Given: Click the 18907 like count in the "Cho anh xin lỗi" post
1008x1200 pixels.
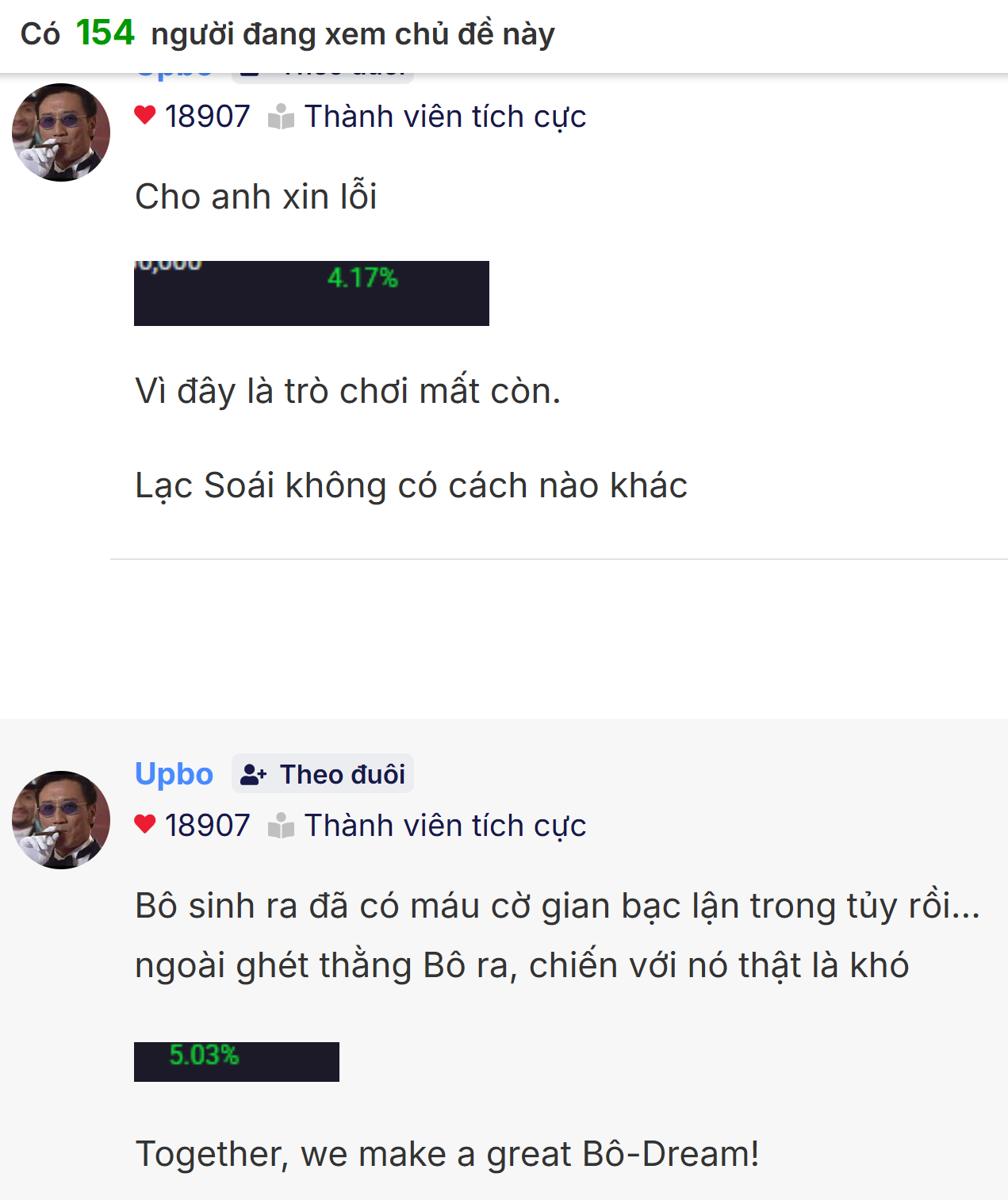Looking at the screenshot, I should 207,117.
